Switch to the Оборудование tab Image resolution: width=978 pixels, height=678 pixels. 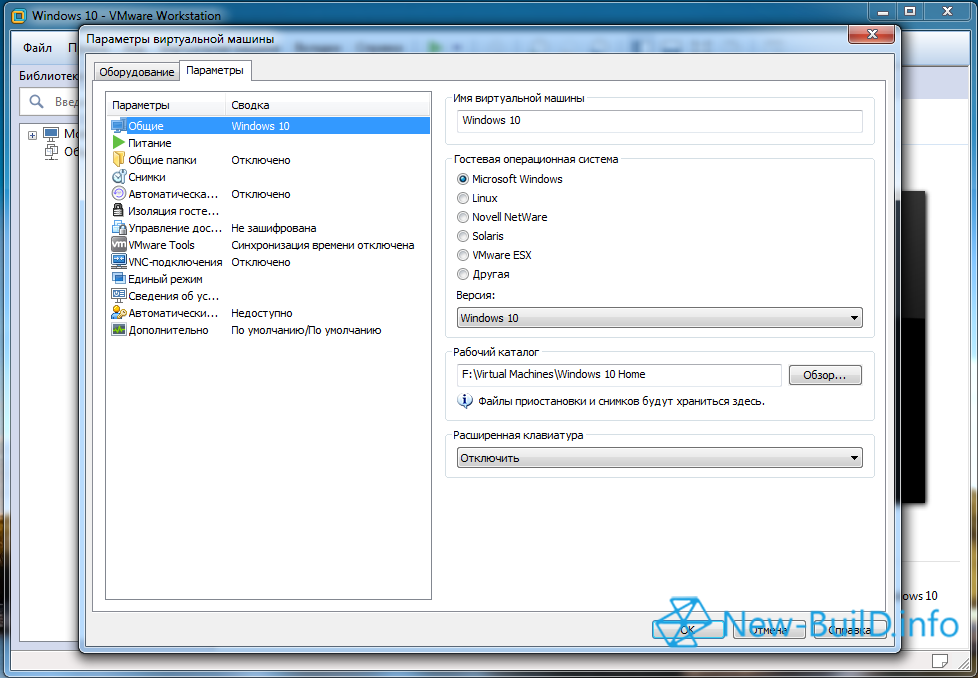pyautogui.click(x=137, y=72)
